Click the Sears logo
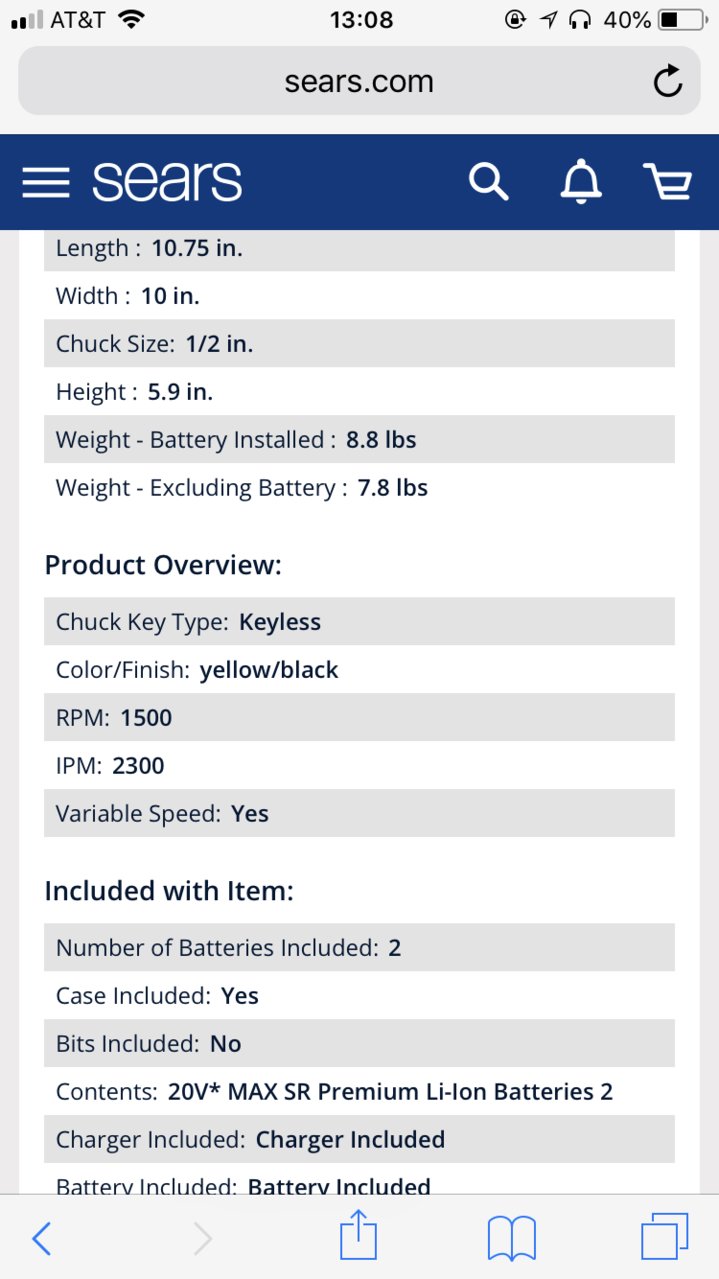The height and width of the screenshot is (1279, 719). (x=167, y=182)
